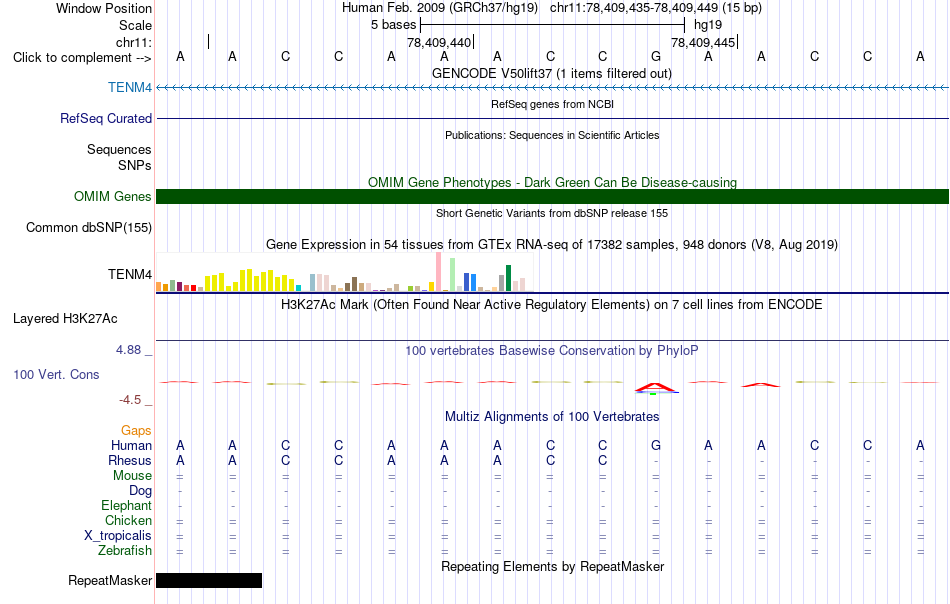Click the 'OMIM Gene Phenotypes' green track title
The height and width of the screenshot is (604, 950).
pyautogui.click(x=552, y=182)
